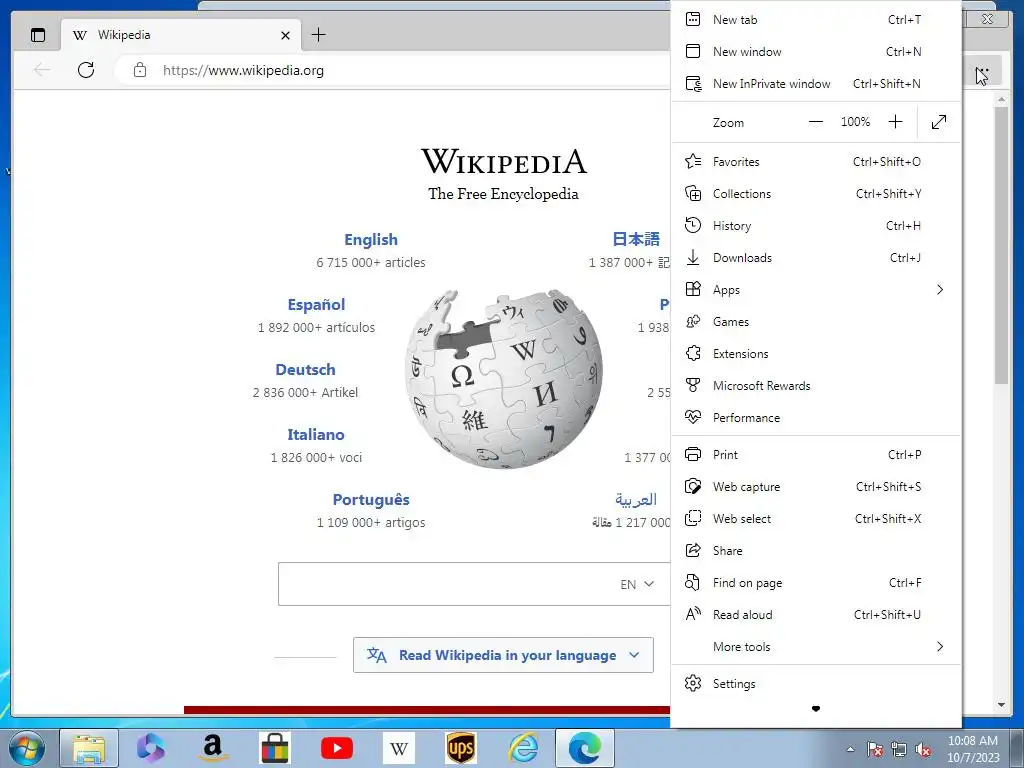Refresh the page
The height and width of the screenshot is (768, 1024).
(86, 70)
